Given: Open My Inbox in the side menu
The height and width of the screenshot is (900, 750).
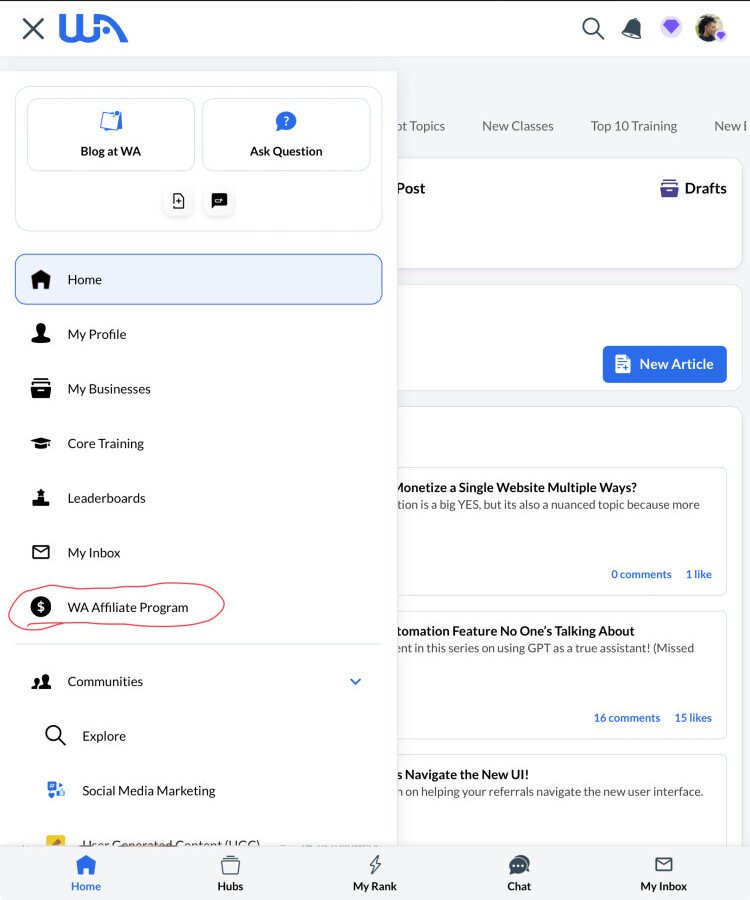Looking at the screenshot, I should point(199,552).
